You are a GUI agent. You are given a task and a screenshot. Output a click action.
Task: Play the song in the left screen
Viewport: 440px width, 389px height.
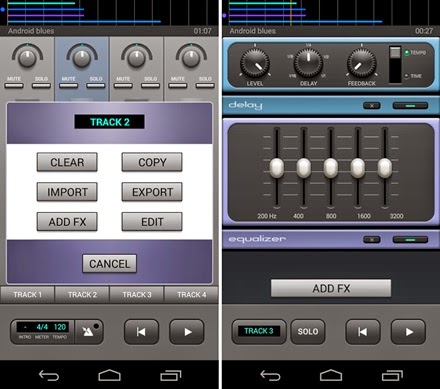(x=187, y=332)
